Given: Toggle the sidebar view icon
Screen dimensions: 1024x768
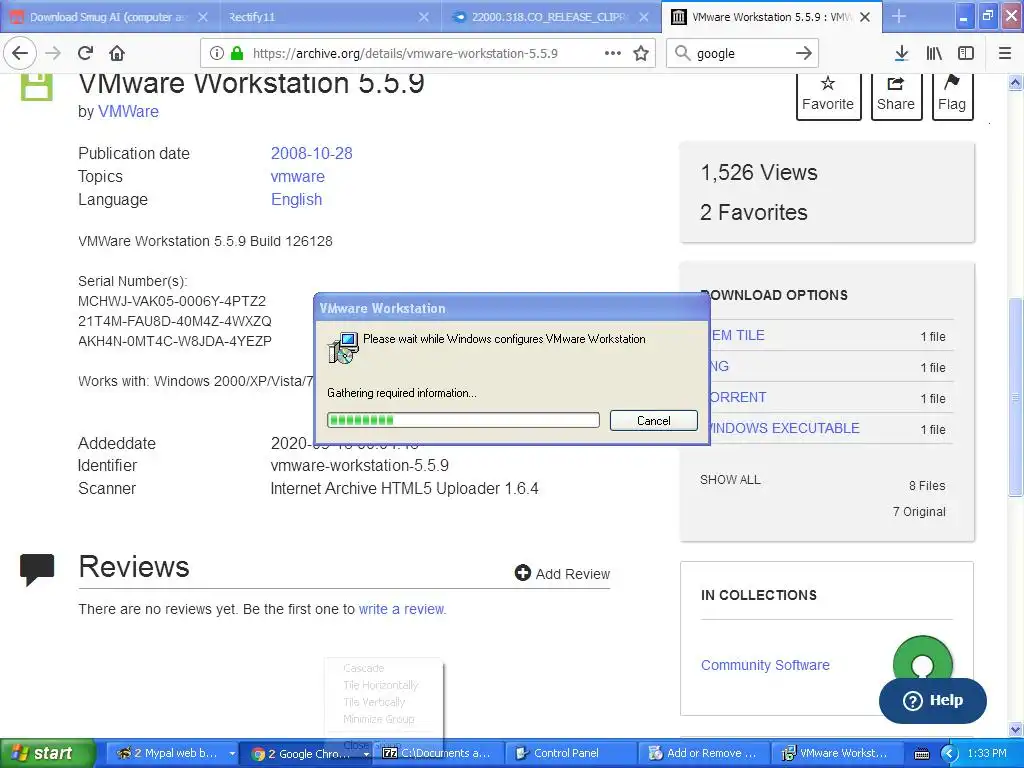Looking at the screenshot, I should click(x=966, y=54).
